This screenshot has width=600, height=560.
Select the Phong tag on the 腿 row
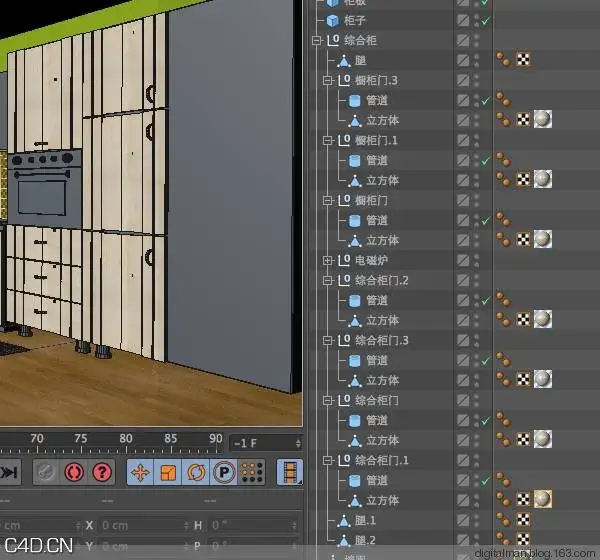(503, 60)
